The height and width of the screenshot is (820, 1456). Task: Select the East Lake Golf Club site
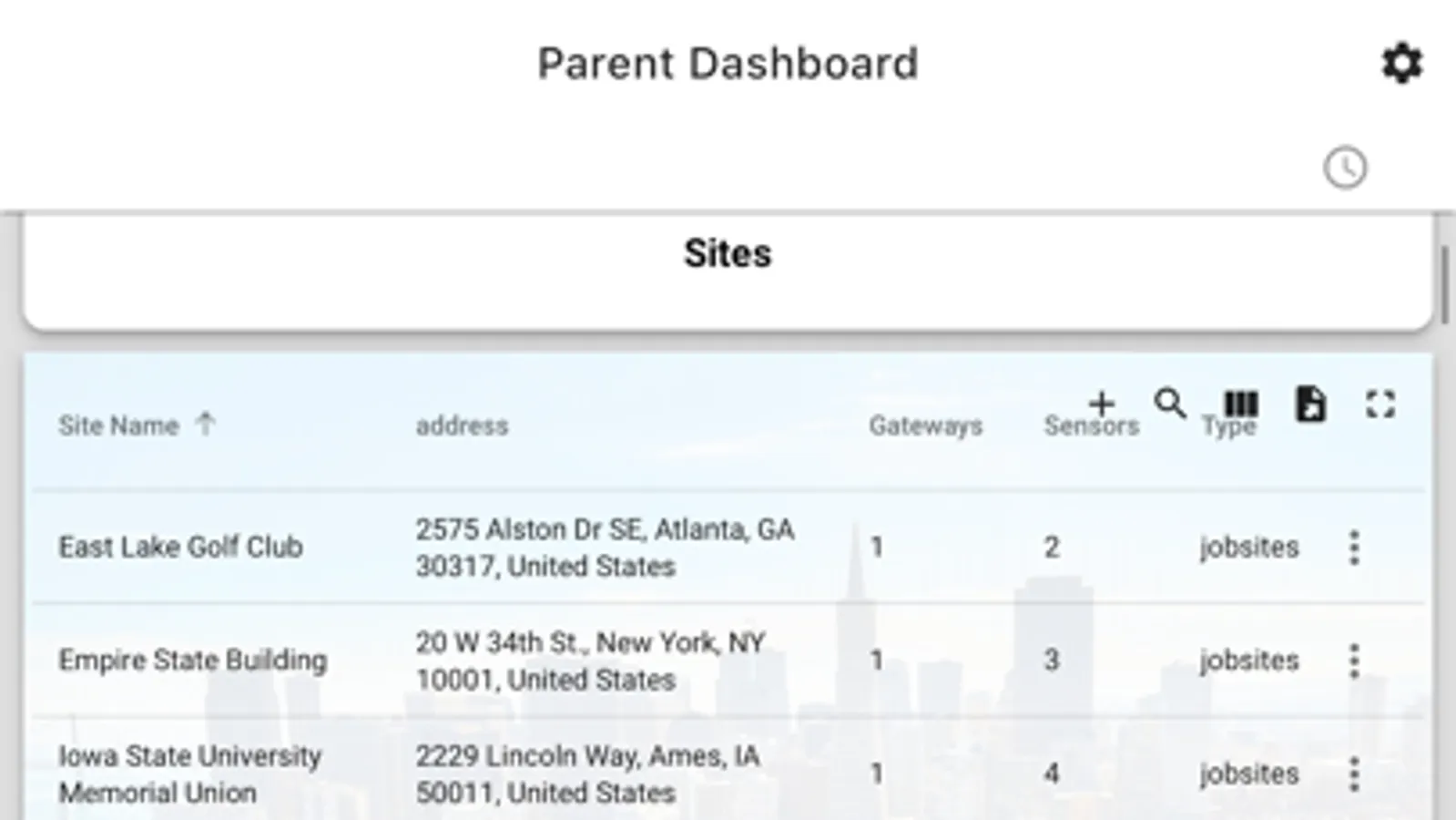click(x=180, y=548)
